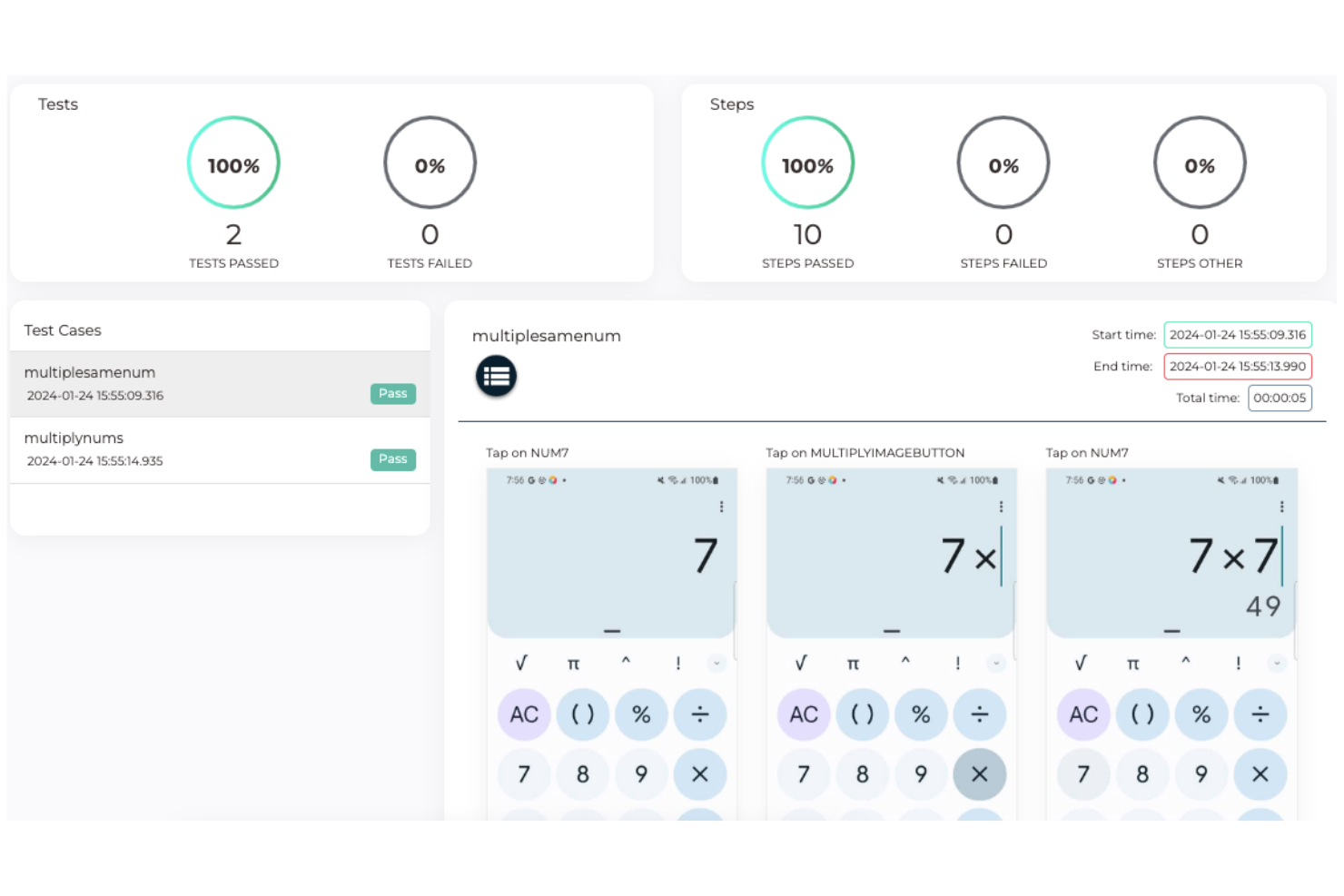Tap the square root icon on first calculator

(520, 664)
